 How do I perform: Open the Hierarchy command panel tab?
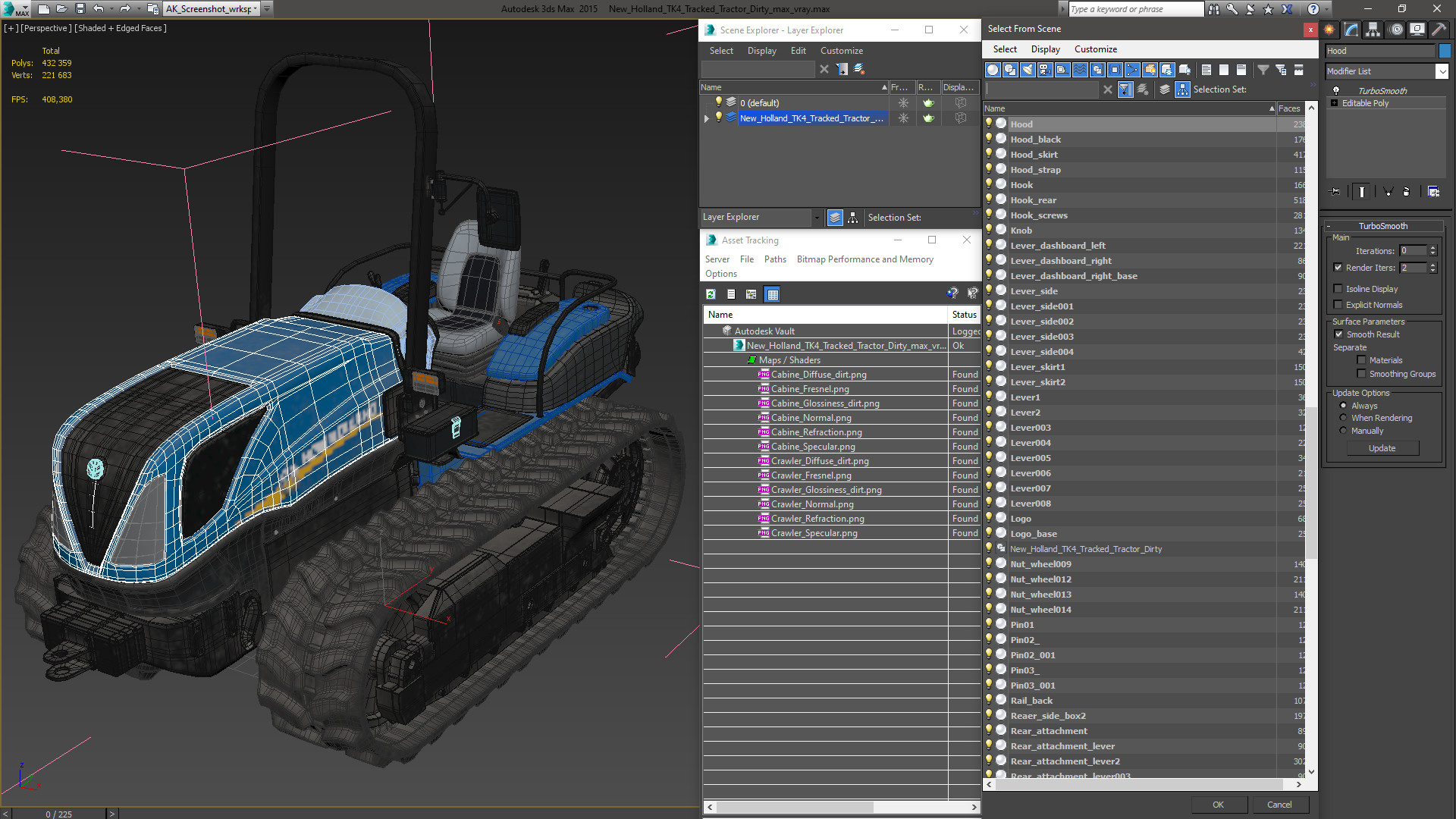[x=1373, y=30]
